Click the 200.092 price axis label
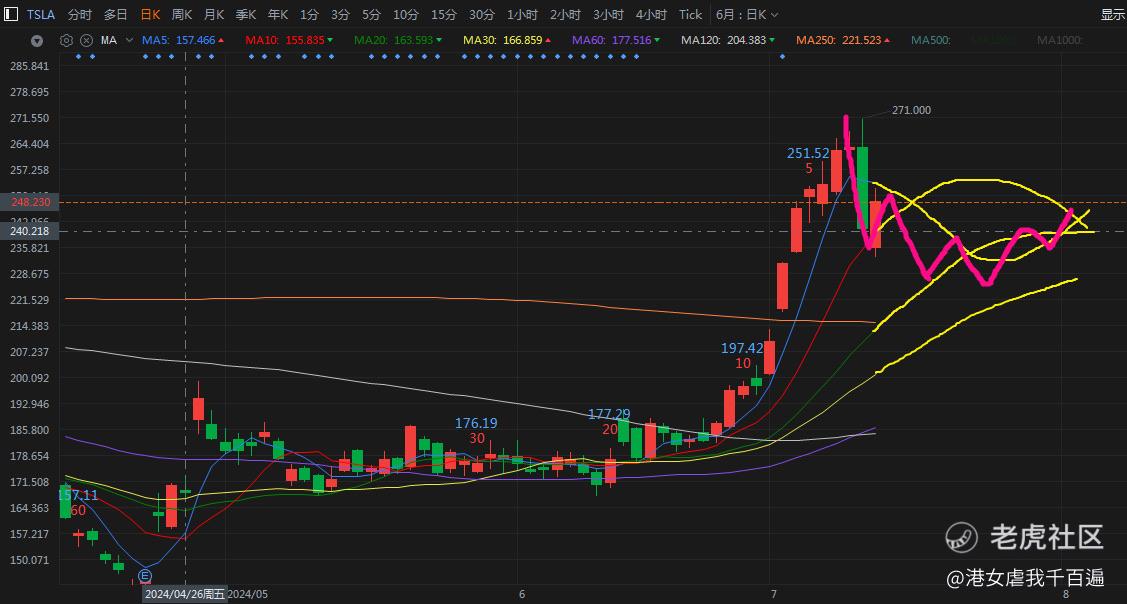 [x=30, y=378]
